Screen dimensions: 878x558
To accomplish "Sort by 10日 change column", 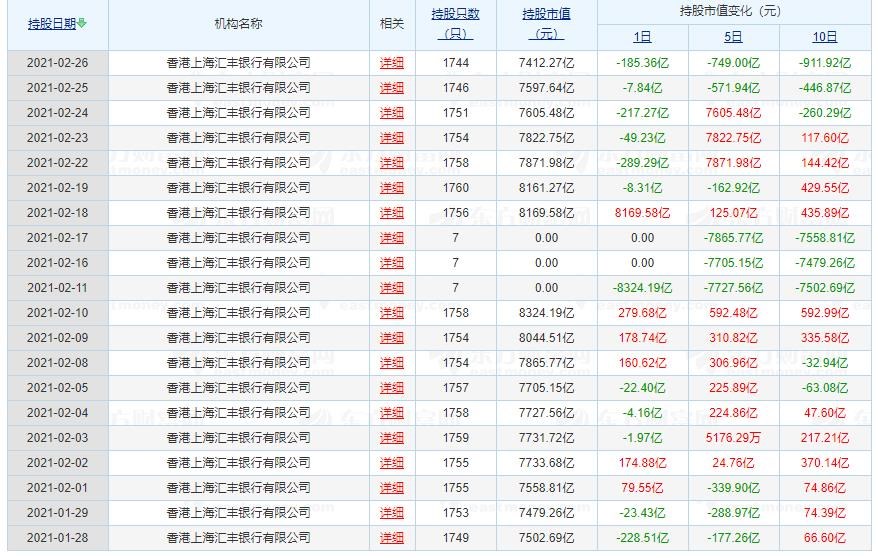I will click(825, 37).
